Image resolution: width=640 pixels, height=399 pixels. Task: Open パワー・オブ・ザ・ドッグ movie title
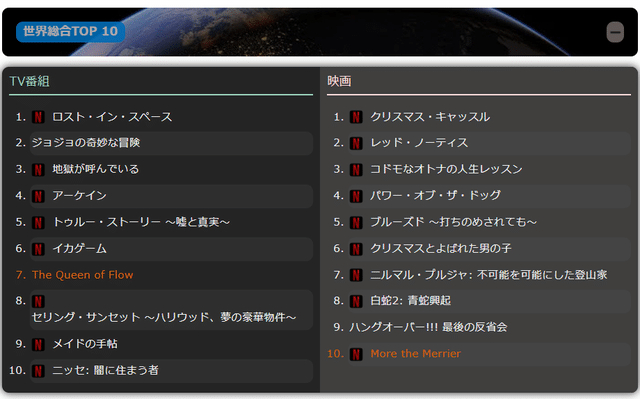click(x=436, y=195)
